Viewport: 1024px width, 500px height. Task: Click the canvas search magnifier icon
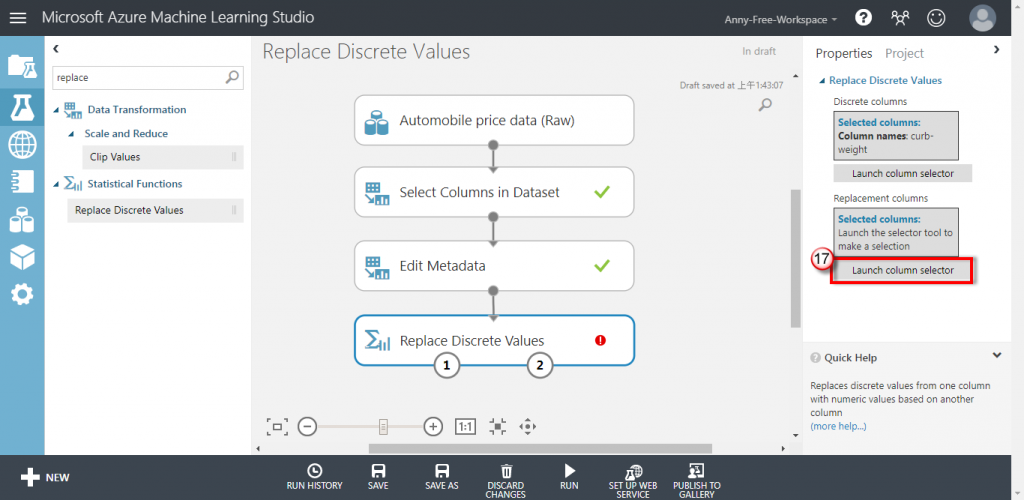click(x=766, y=104)
